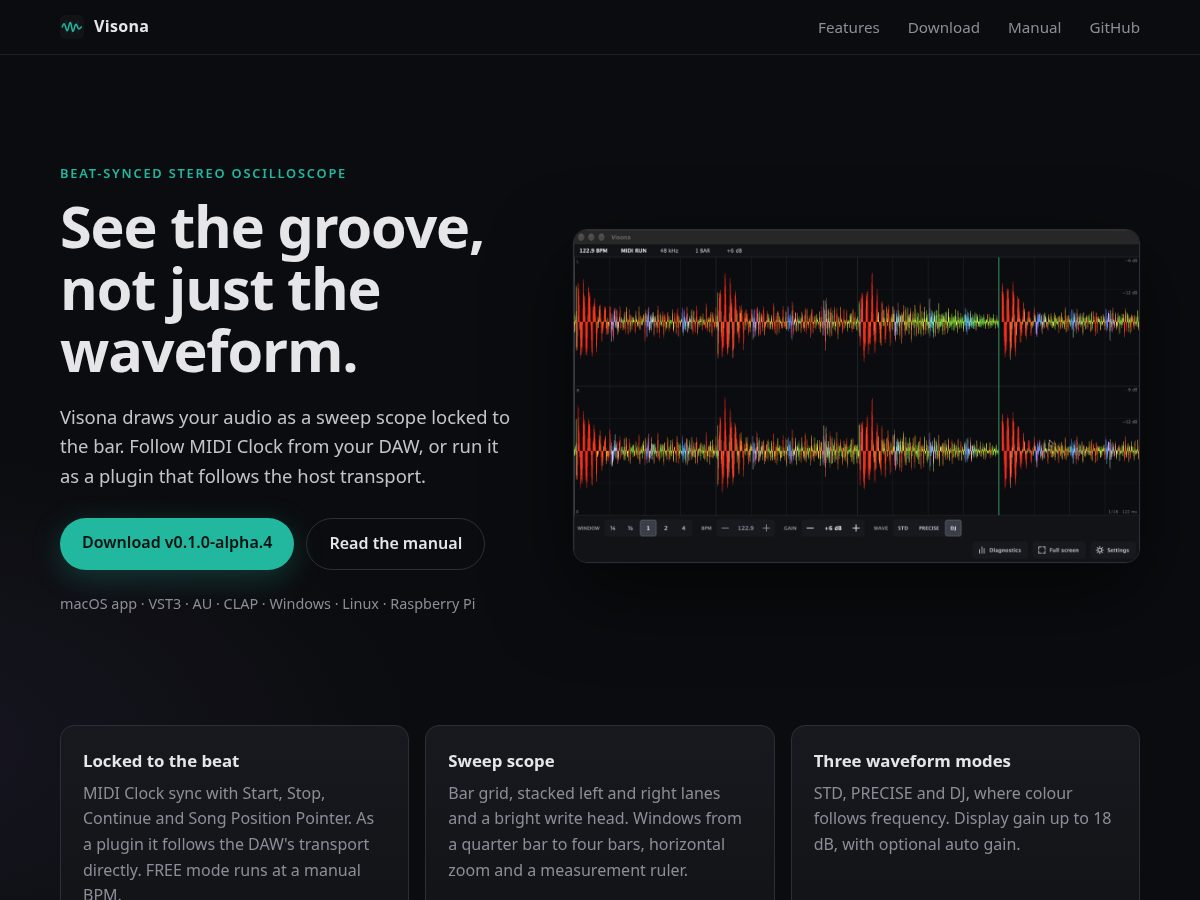Select 2-bar window in app preview
Viewport: 1200px width, 900px height.
[666, 528]
